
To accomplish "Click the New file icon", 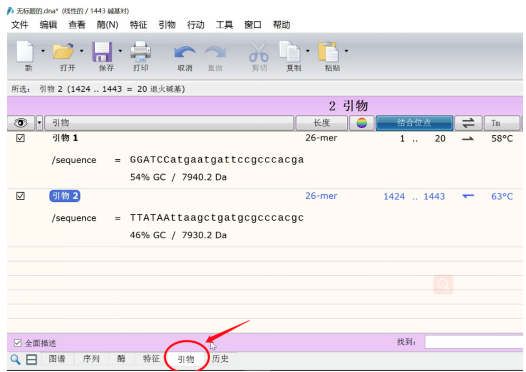I will (25, 51).
